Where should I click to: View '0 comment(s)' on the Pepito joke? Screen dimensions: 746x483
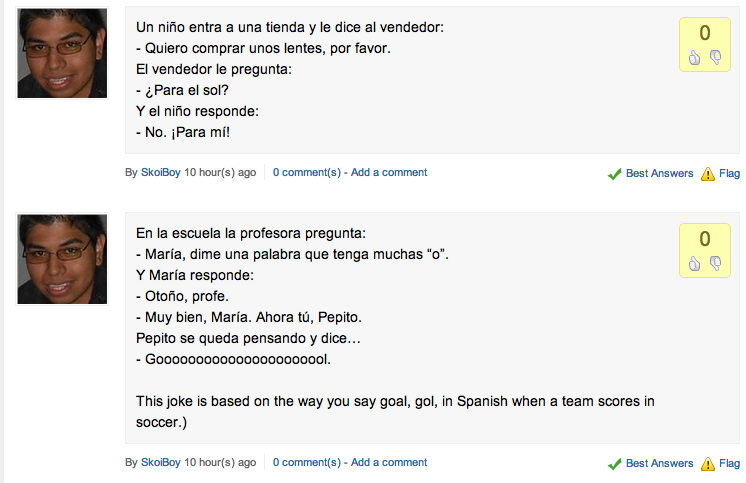(x=306, y=463)
